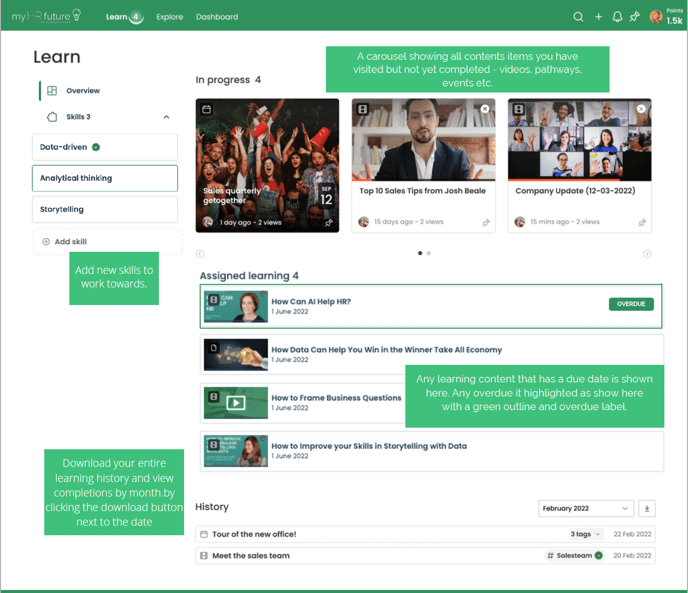
Task: Go to previous carousel slide arrow
Action: click(x=200, y=254)
